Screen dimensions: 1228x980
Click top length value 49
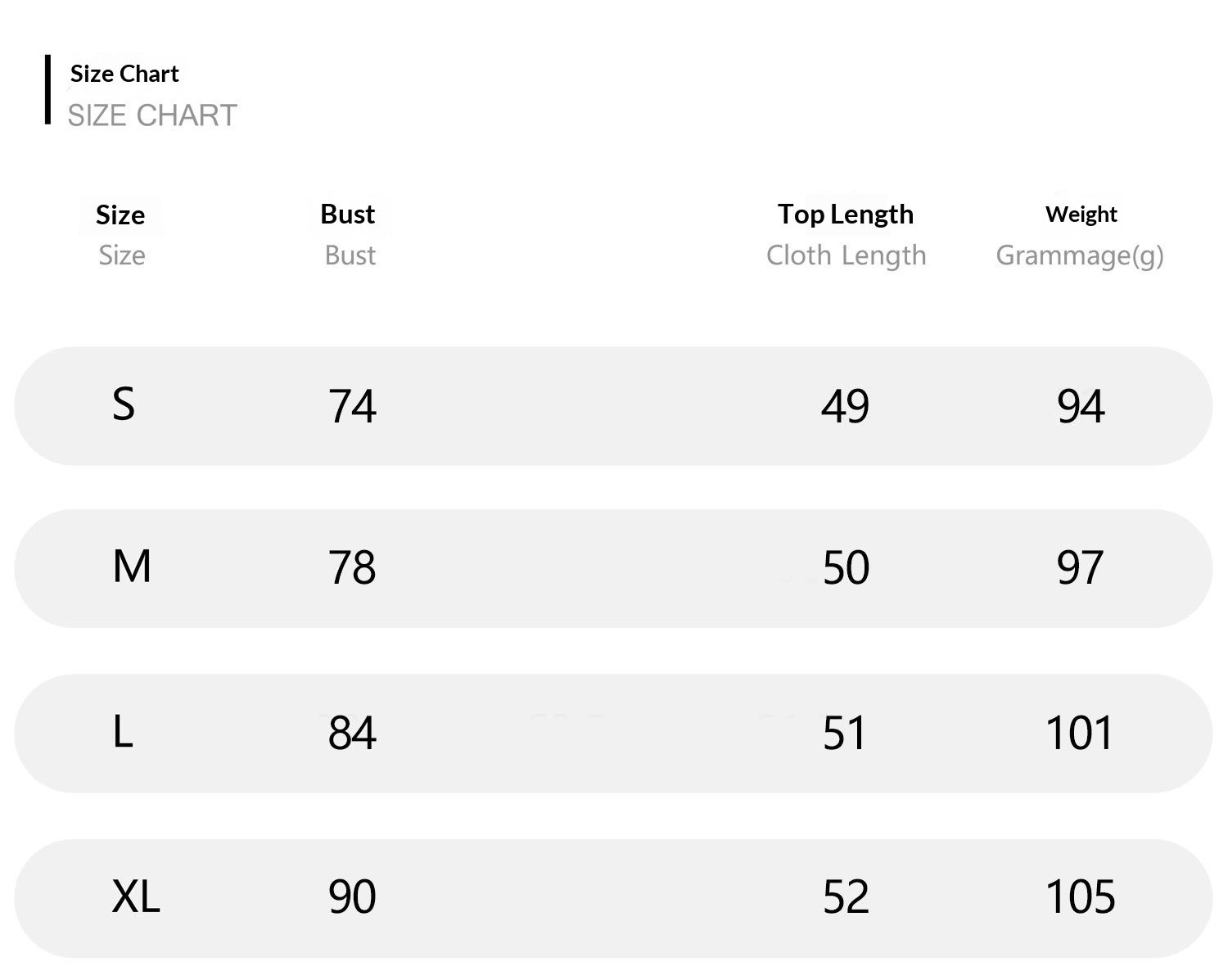tap(845, 406)
